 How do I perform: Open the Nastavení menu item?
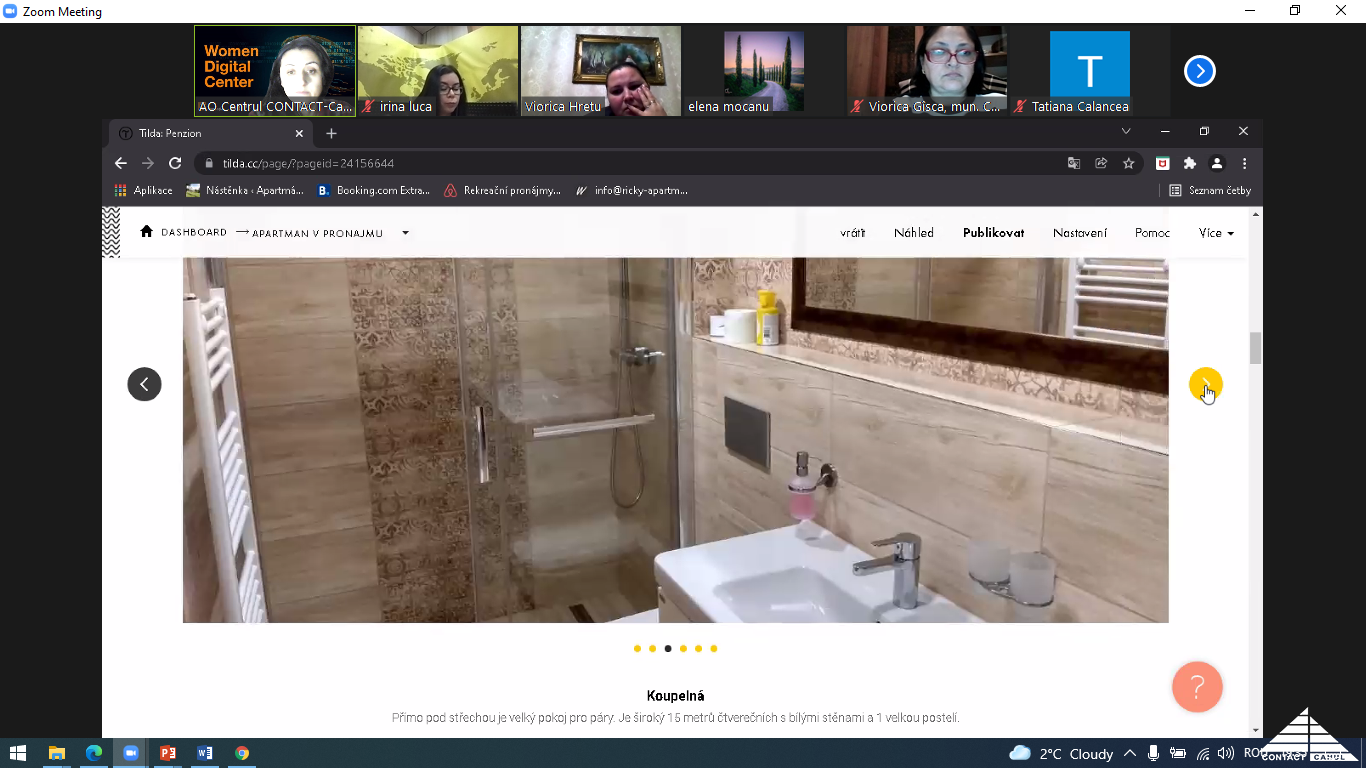click(x=1079, y=233)
